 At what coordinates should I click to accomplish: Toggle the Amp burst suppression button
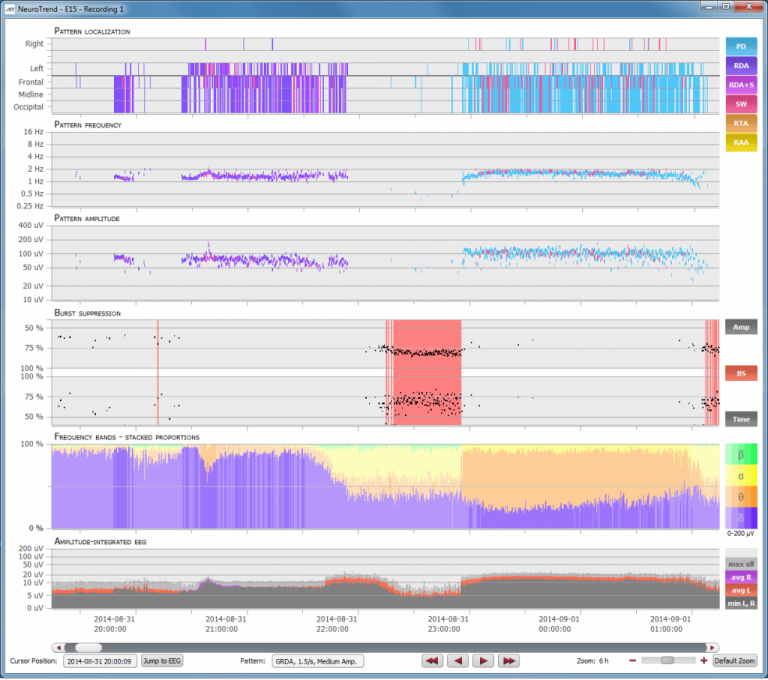click(741, 327)
